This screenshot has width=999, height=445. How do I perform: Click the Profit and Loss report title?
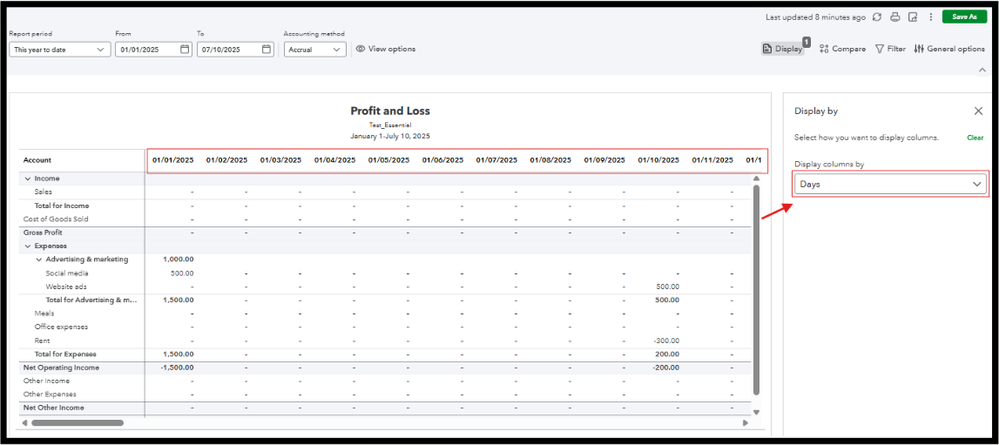tap(391, 111)
